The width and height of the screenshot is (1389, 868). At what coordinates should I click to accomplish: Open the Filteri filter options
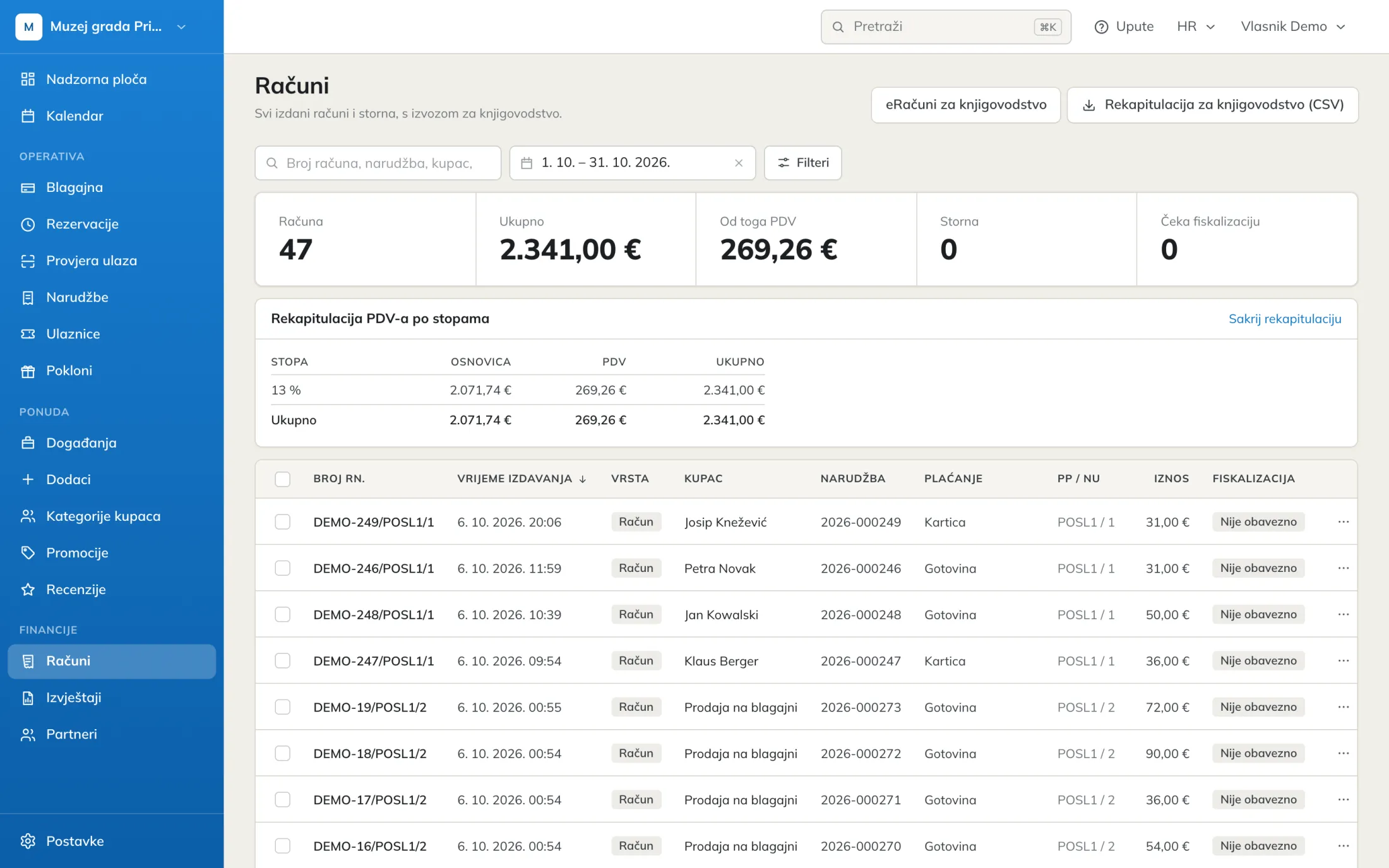802,163
